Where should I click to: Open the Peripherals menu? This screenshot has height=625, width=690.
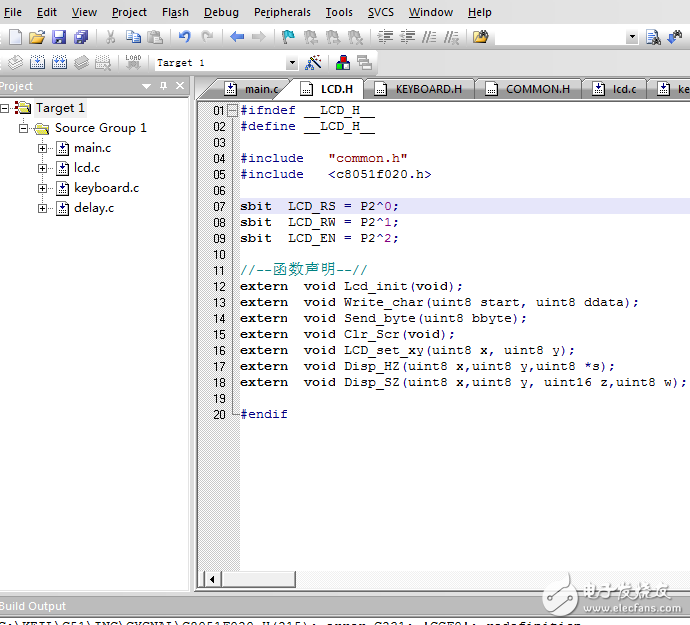[x=283, y=12]
